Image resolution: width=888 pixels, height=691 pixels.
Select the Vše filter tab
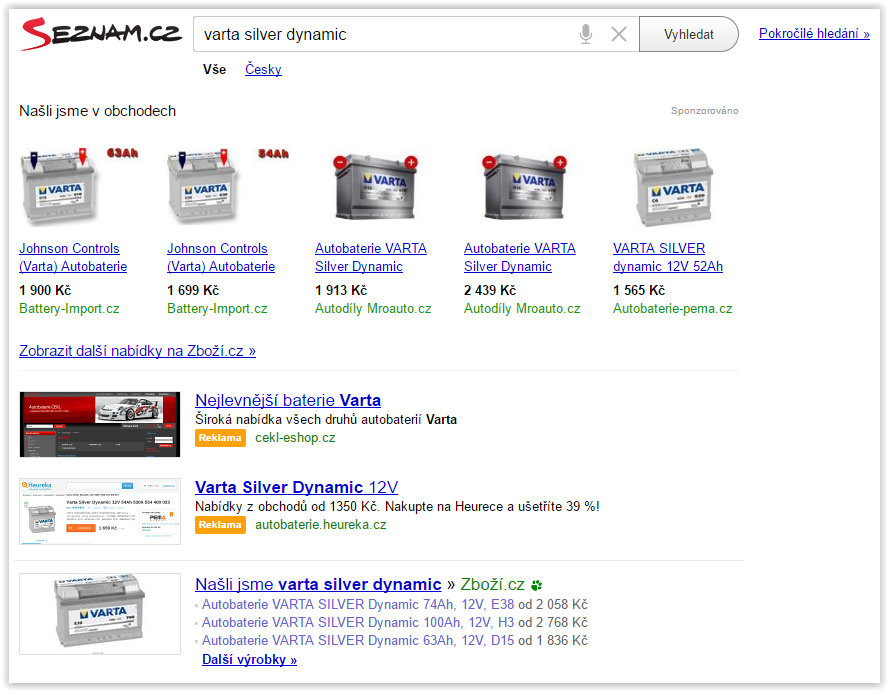click(x=214, y=69)
